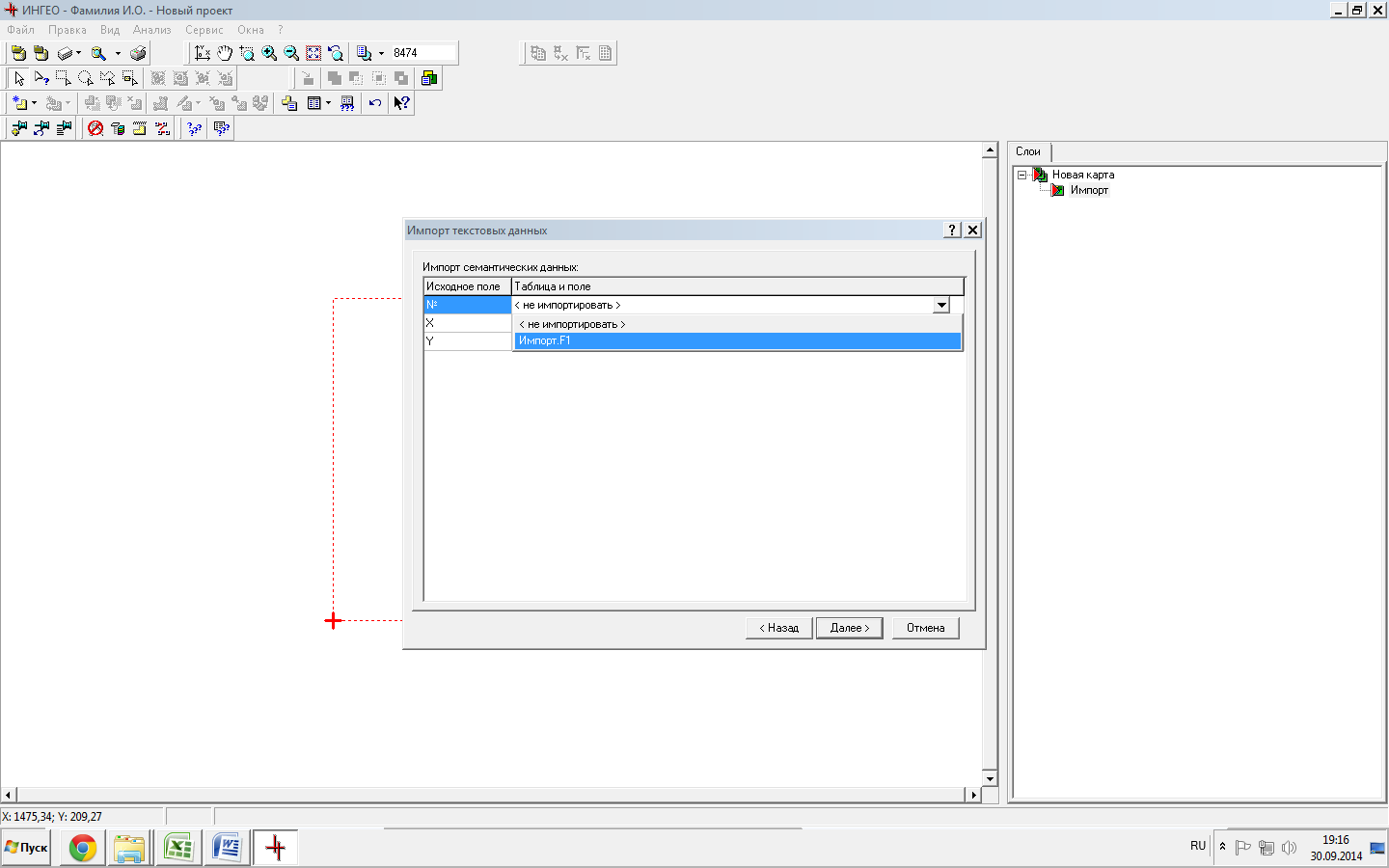Choose the pointer-with-question info tool

(41, 78)
